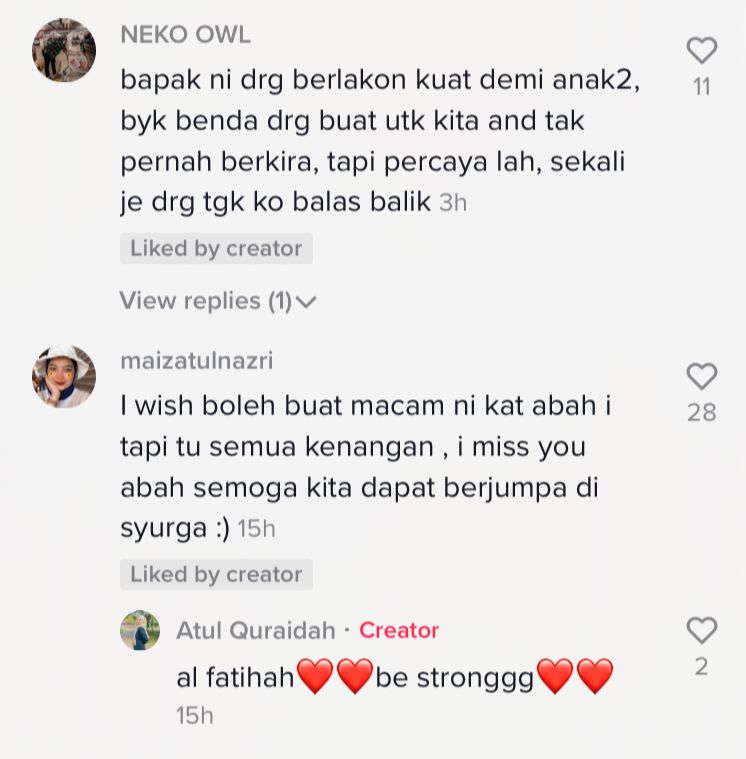Viewport: 746px width, 759px height.
Task: Click the al fatihah be stronggg reply
Action: pos(395,677)
